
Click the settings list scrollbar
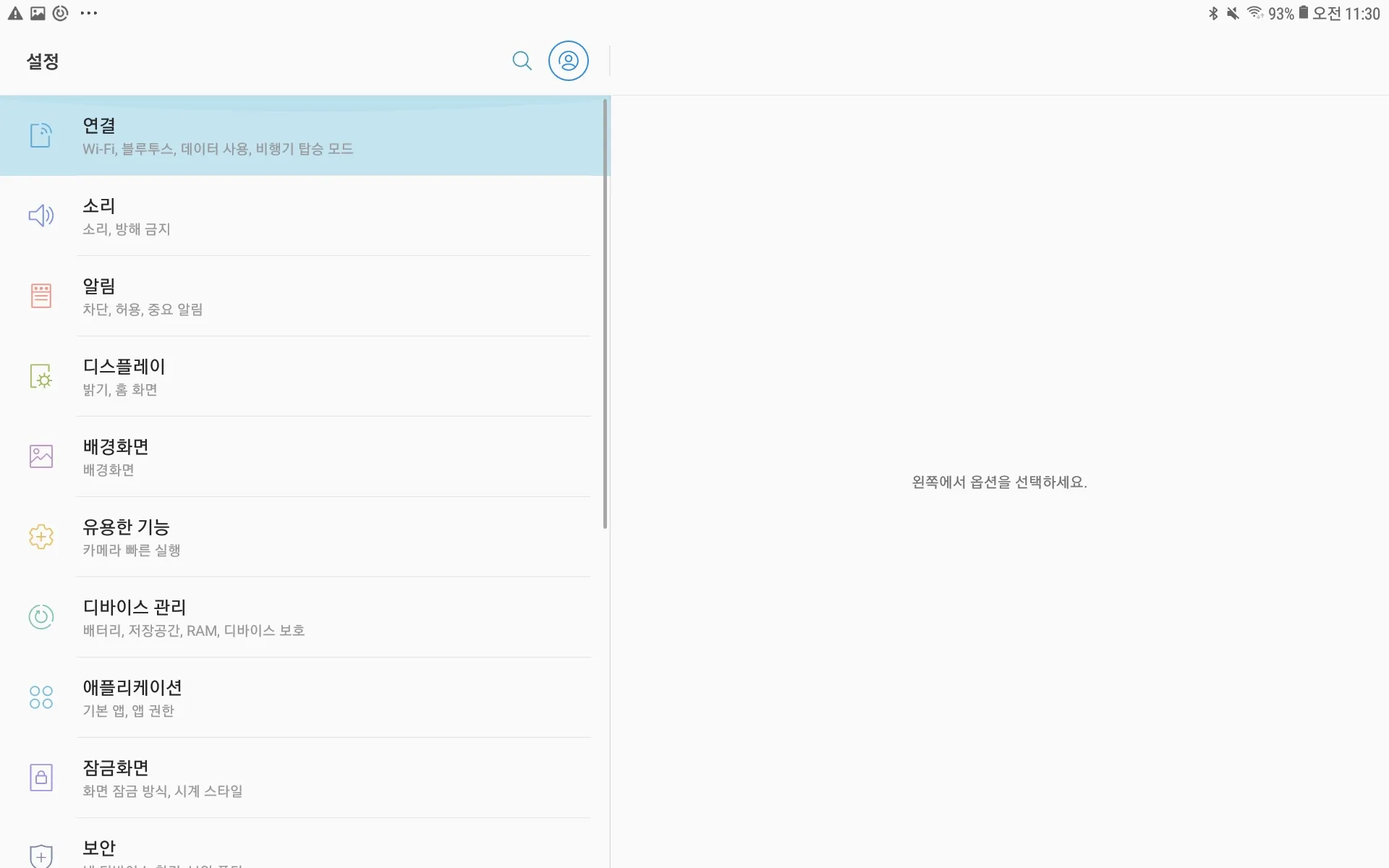pos(605,315)
